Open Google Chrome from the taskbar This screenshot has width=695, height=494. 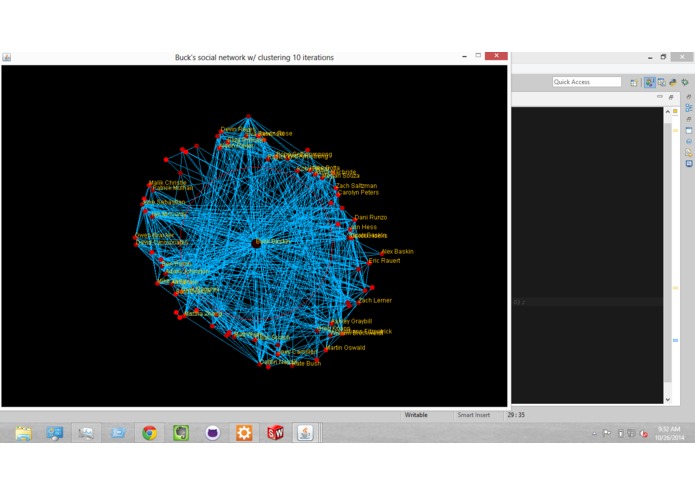149,433
